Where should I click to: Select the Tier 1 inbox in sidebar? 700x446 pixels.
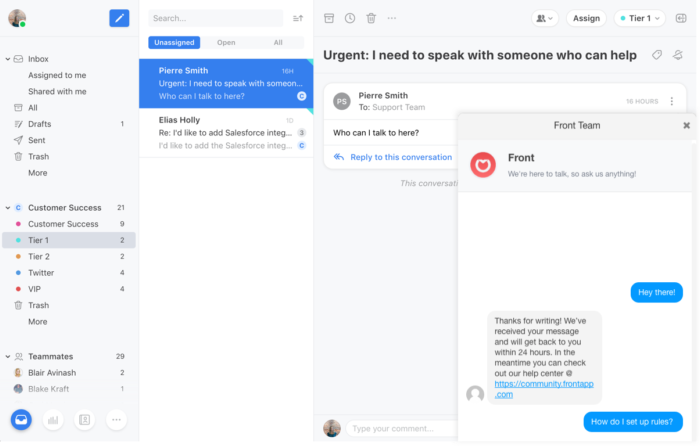pyautogui.click(x=69, y=240)
